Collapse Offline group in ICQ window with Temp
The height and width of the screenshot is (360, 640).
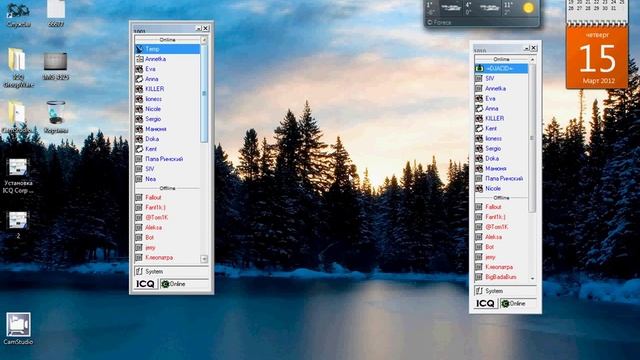(x=167, y=188)
